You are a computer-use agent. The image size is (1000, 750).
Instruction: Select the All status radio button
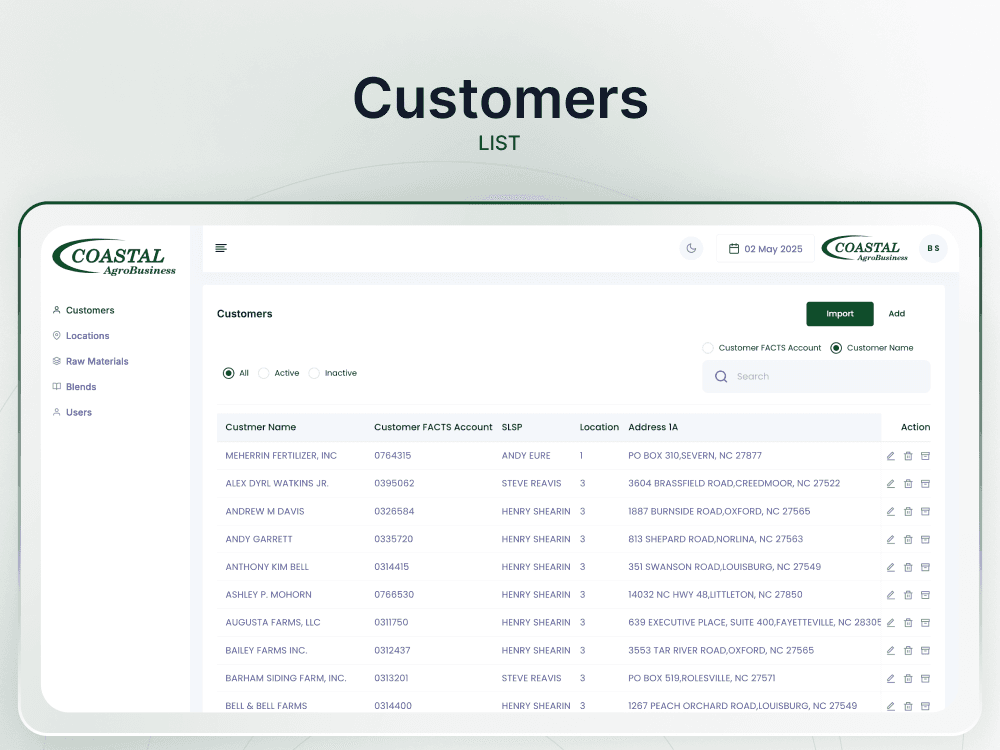[228, 373]
